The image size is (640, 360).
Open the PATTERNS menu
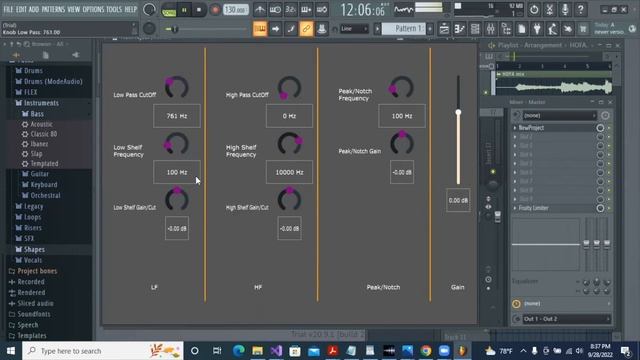coord(53,9)
